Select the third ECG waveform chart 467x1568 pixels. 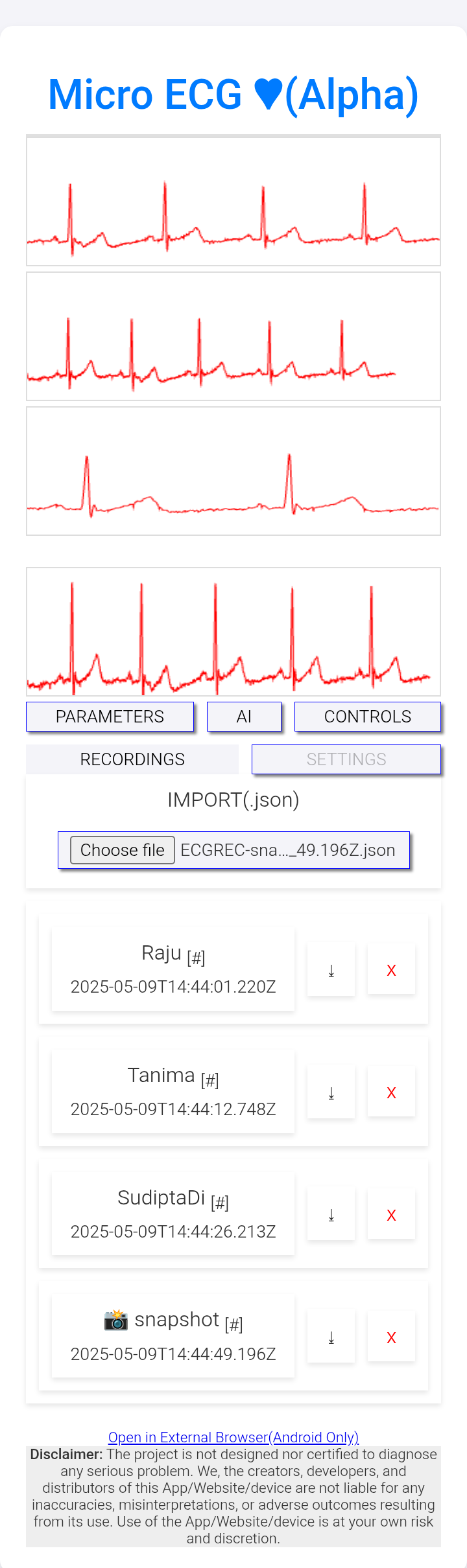(x=233, y=471)
